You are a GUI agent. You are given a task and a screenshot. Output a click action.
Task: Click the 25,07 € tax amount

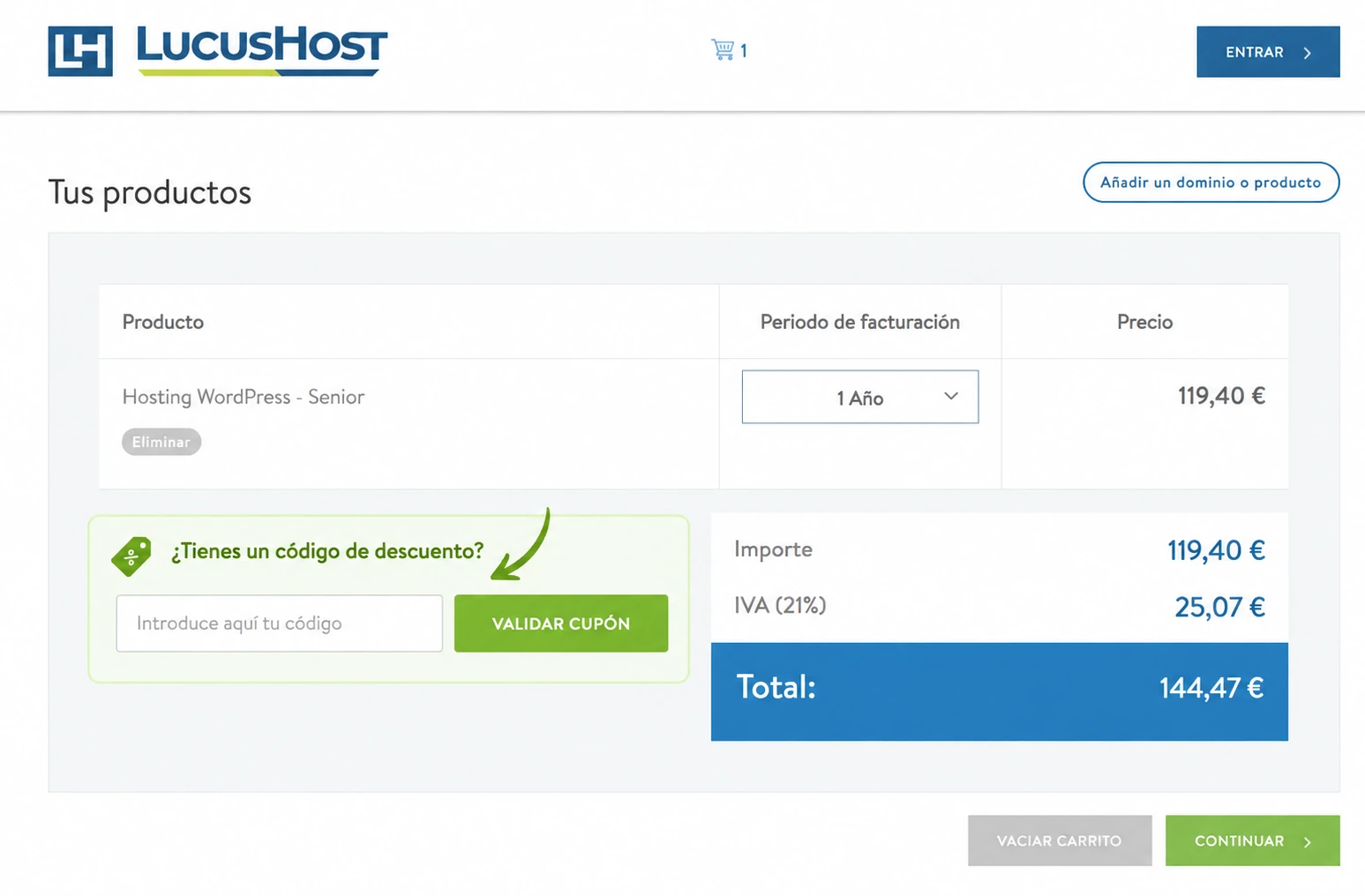coord(1219,607)
